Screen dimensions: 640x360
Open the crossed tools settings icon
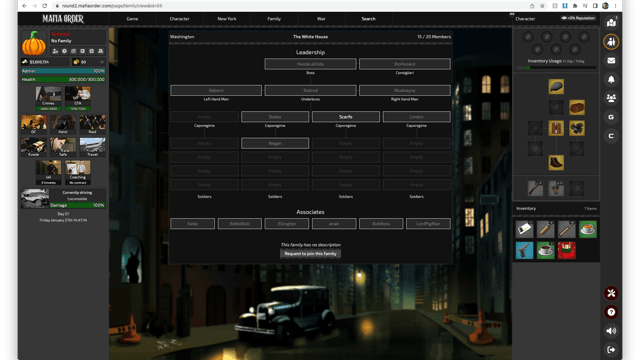click(x=611, y=293)
